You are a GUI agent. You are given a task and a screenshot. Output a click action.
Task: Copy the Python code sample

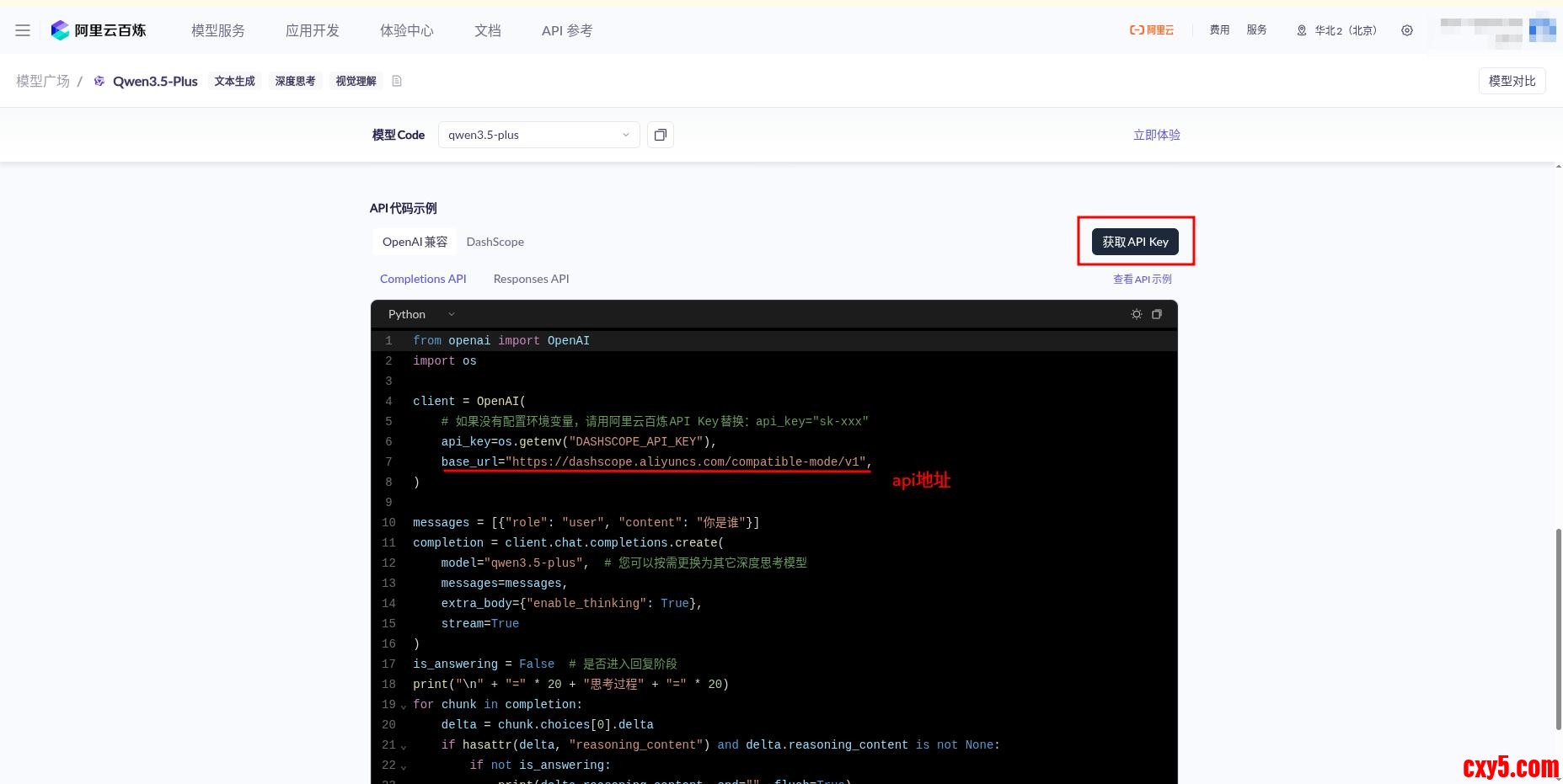click(1157, 314)
